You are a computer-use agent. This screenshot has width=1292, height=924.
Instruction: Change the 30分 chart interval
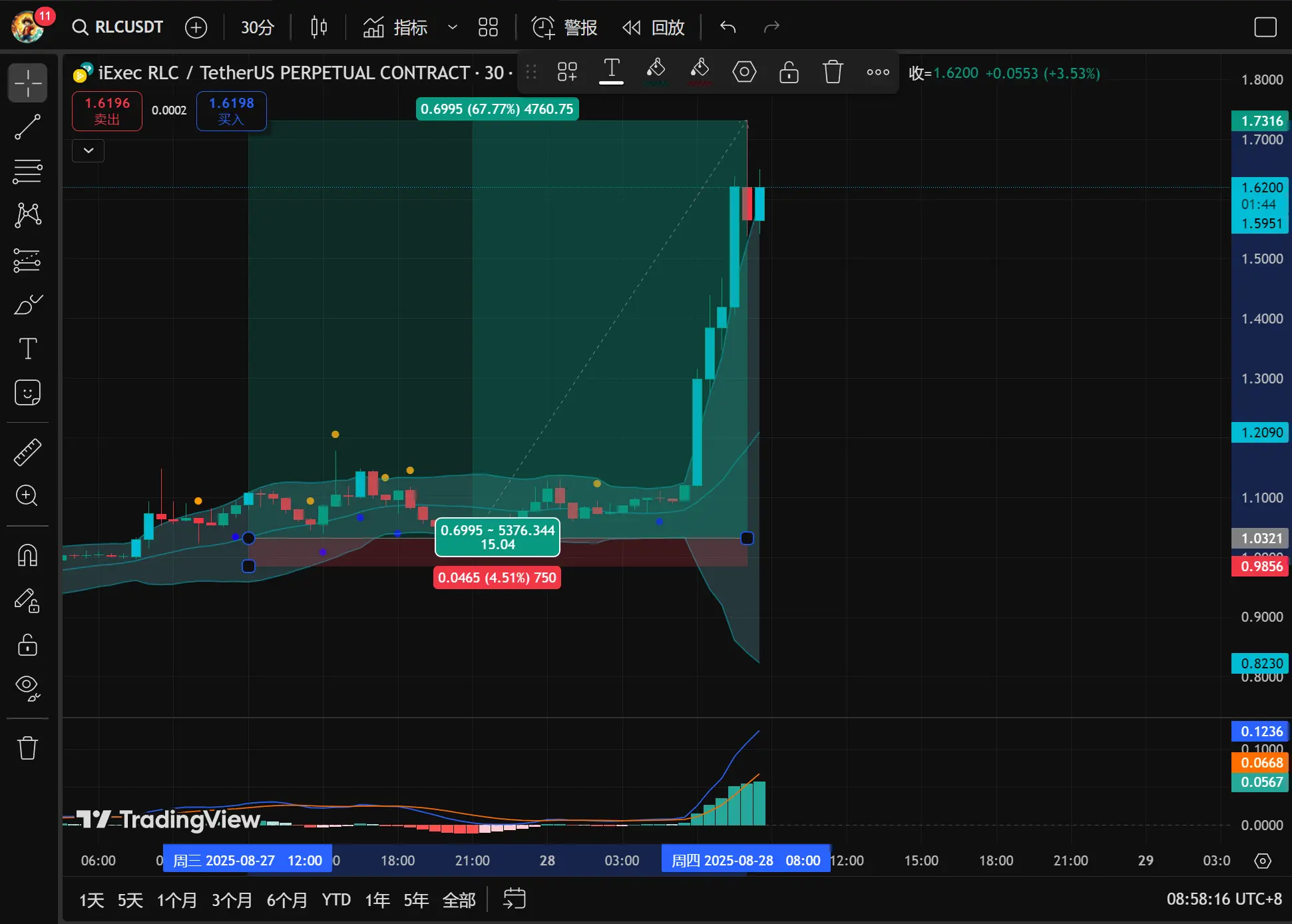257,27
